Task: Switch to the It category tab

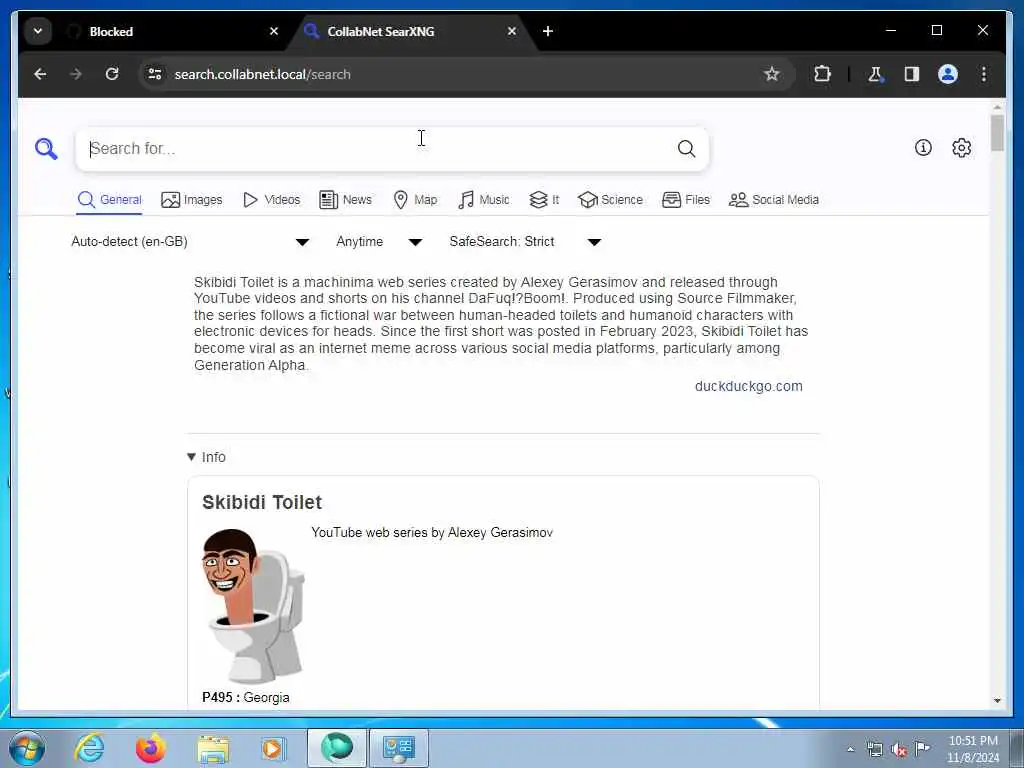Action: tap(544, 200)
